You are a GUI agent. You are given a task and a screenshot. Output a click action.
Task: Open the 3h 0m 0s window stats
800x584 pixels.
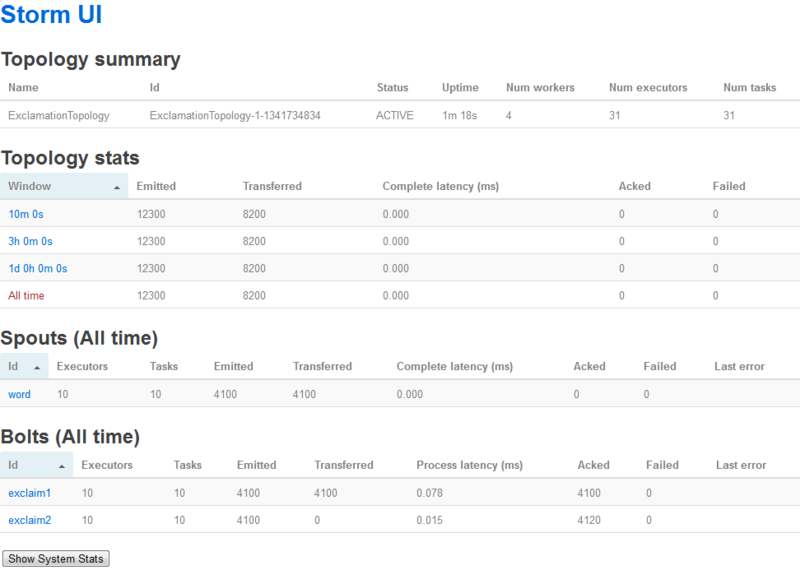29,241
